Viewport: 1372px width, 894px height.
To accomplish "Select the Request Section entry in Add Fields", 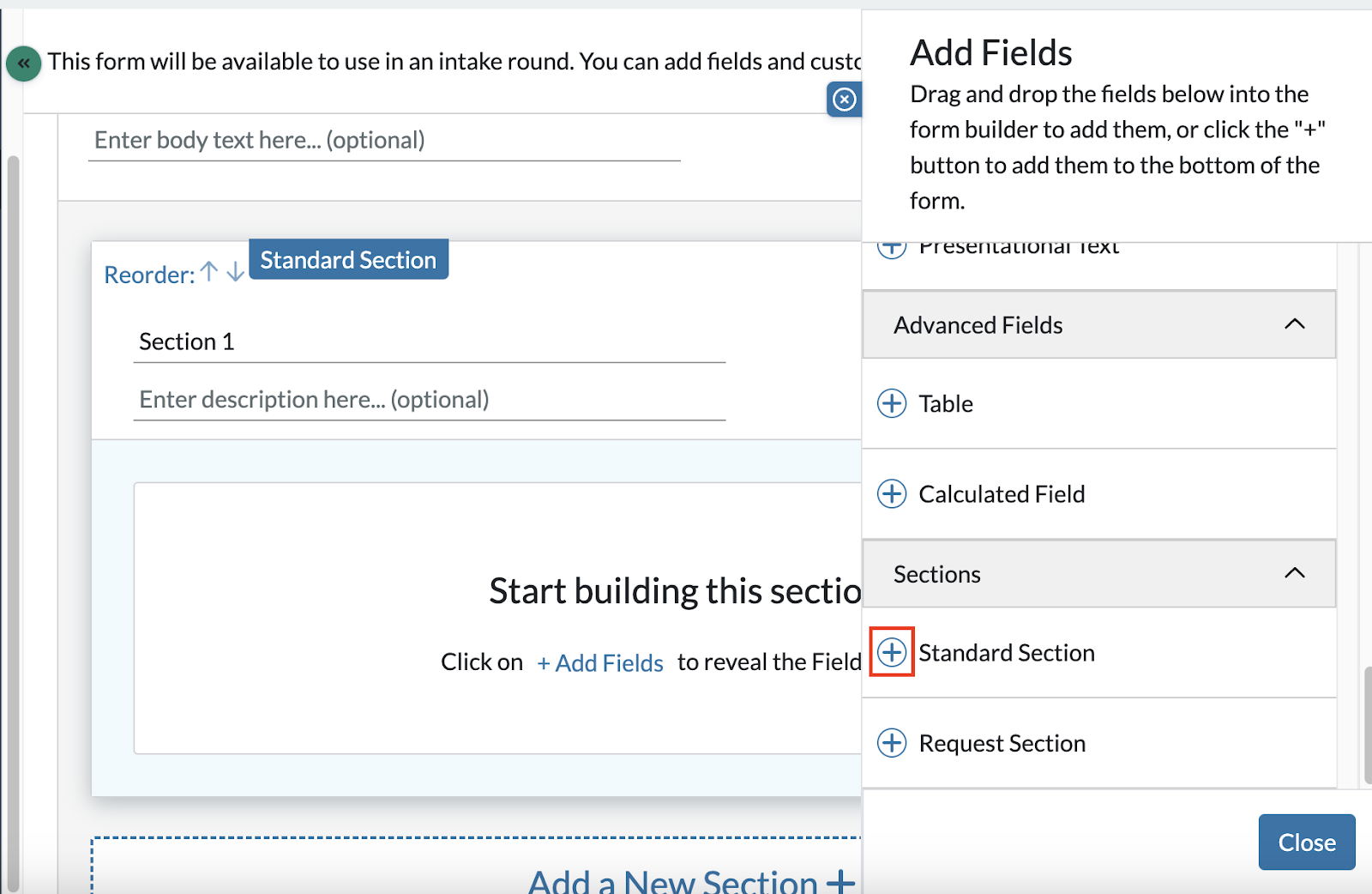I will click(1002, 743).
